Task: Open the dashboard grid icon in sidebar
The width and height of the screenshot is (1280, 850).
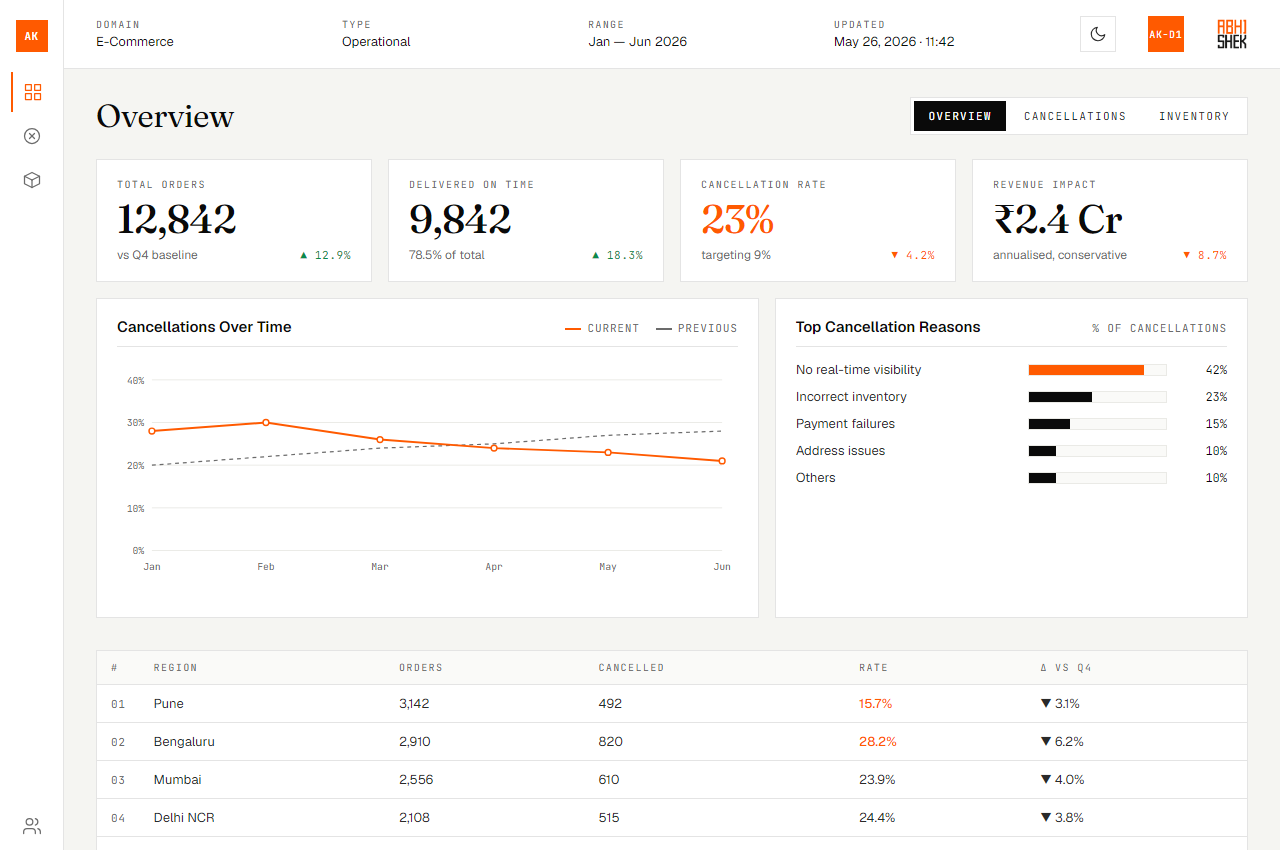Action: click(32, 92)
